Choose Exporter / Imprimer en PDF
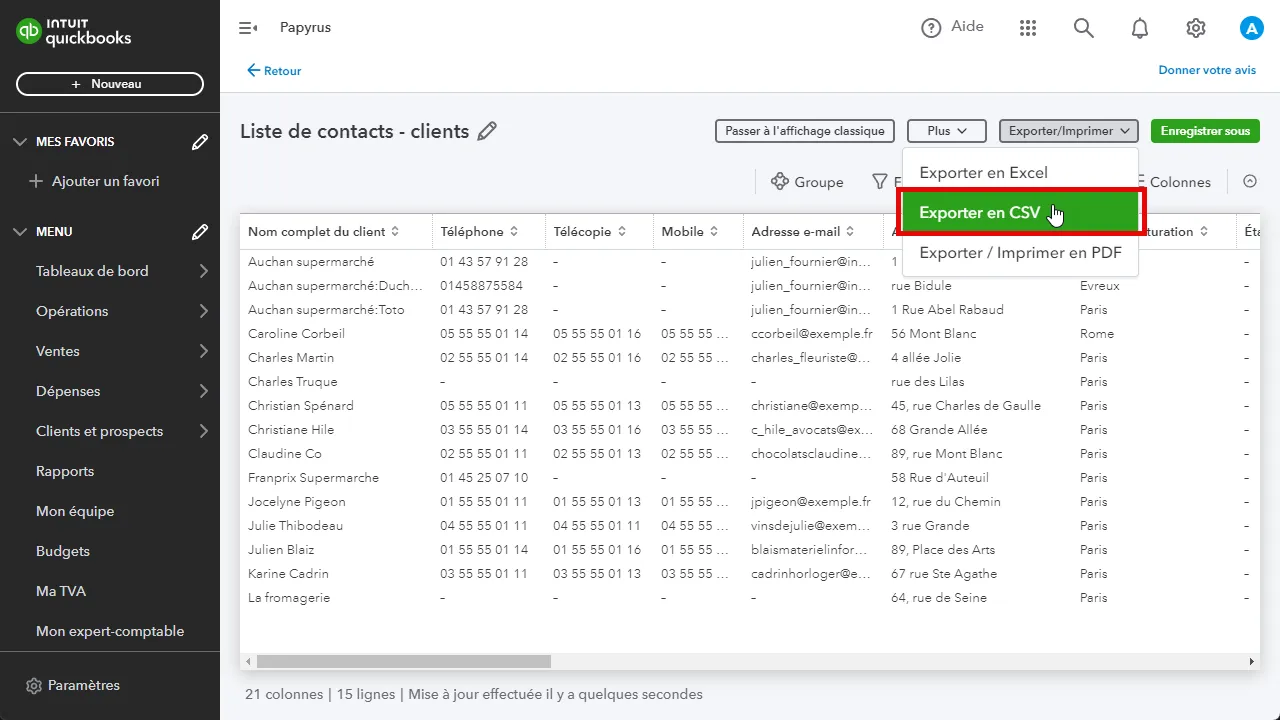Image resolution: width=1280 pixels, height=720 pixels. pyautogui.click(x=1020, y=253)
